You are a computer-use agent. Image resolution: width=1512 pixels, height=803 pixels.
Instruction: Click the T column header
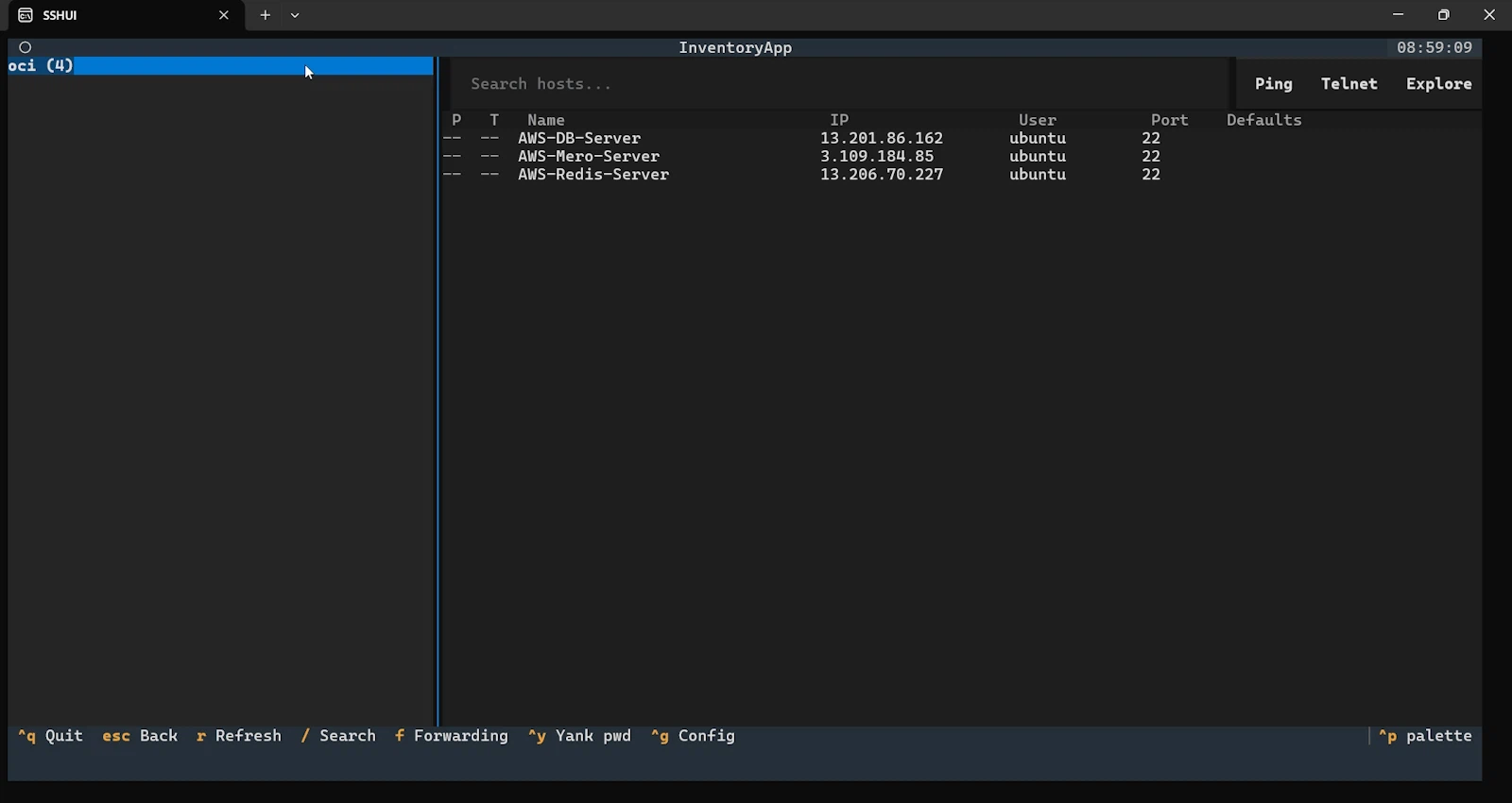(x=494, y=120)
